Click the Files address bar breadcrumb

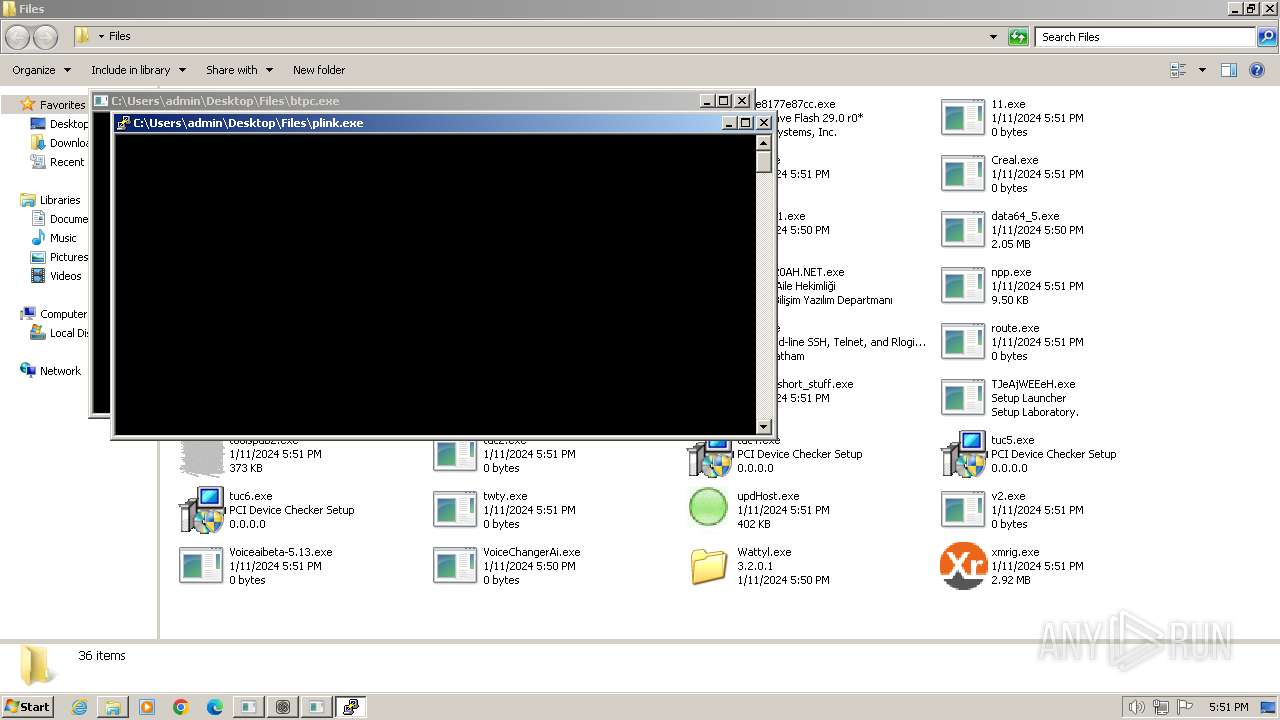120,36
